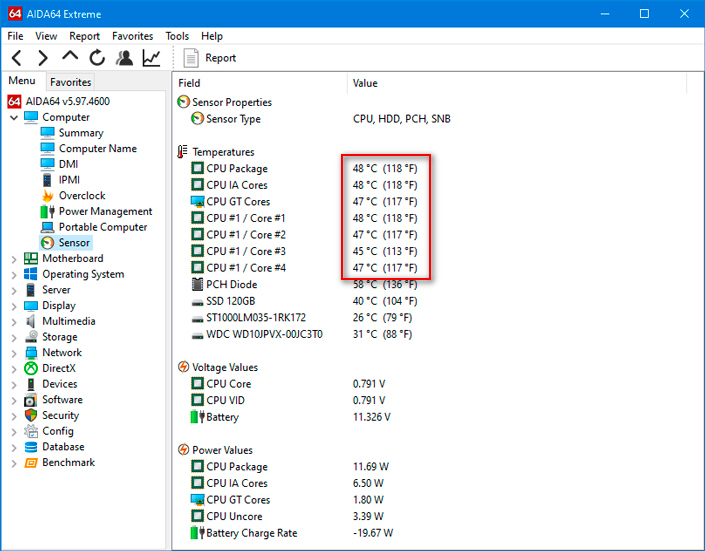Click the Display monitor icon

(x=31, y=306)
